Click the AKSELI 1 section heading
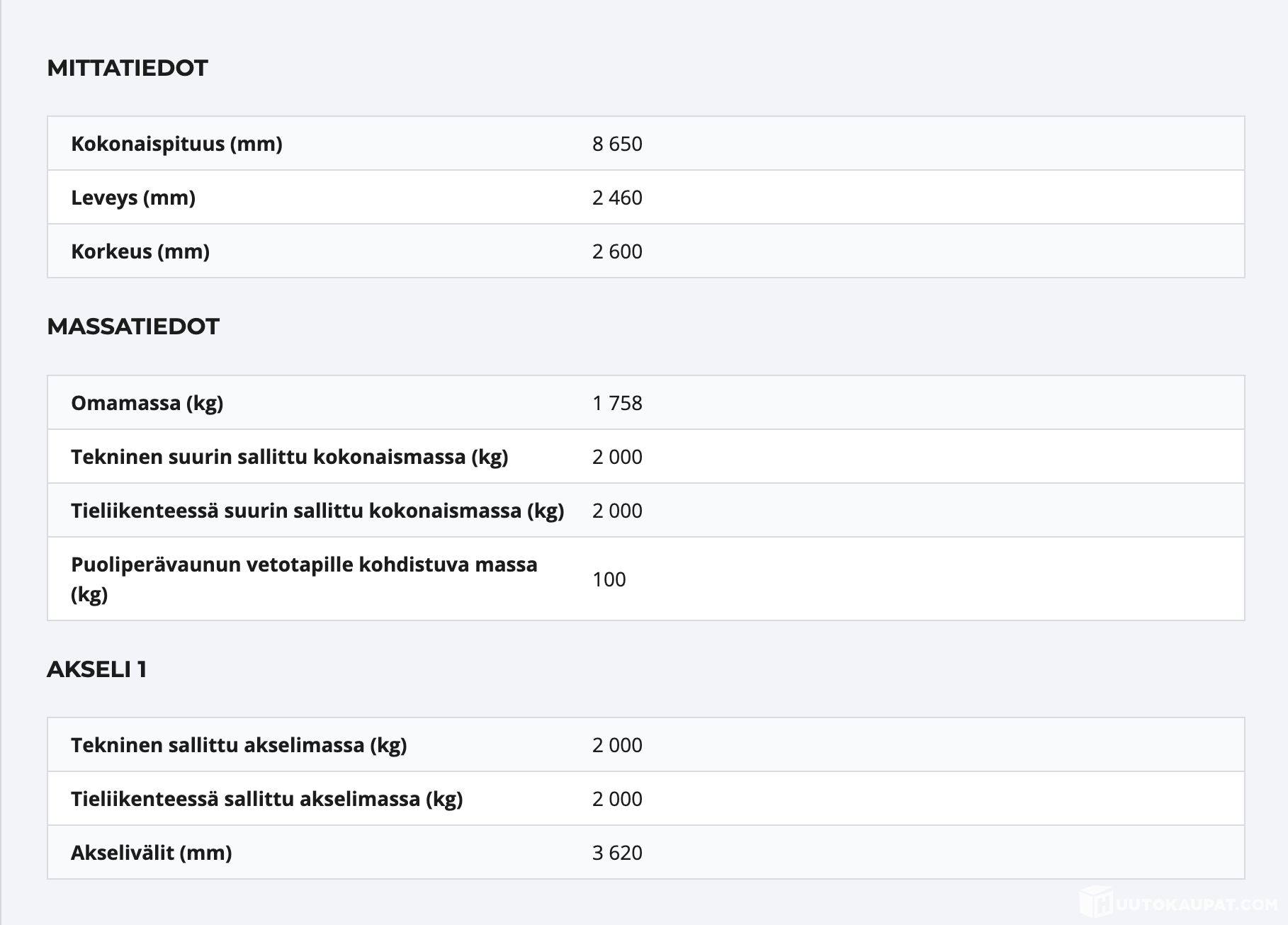 (97, 669)
